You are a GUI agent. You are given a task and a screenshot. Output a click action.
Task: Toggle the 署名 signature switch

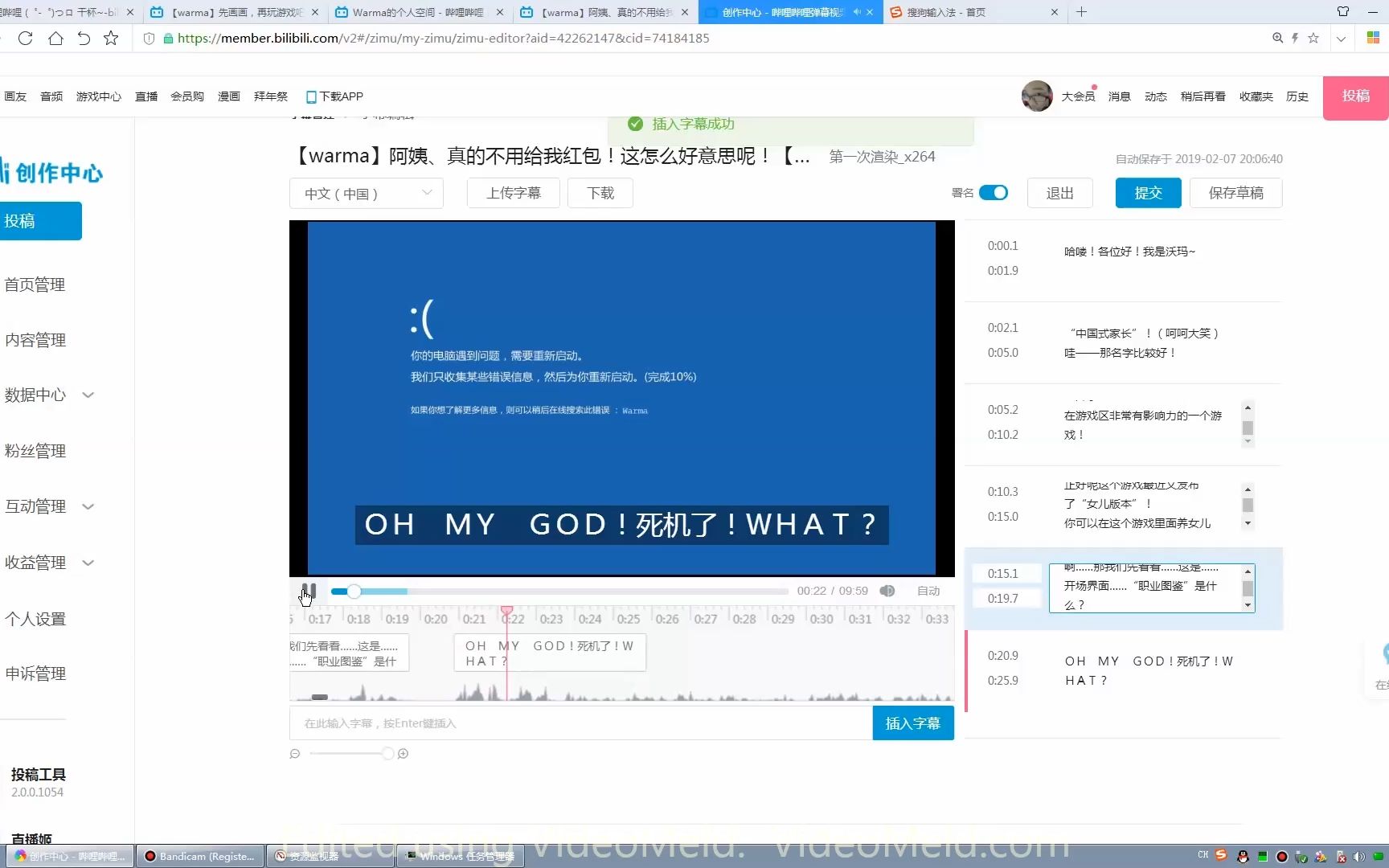pyautogui.click(x=994, y=193)
